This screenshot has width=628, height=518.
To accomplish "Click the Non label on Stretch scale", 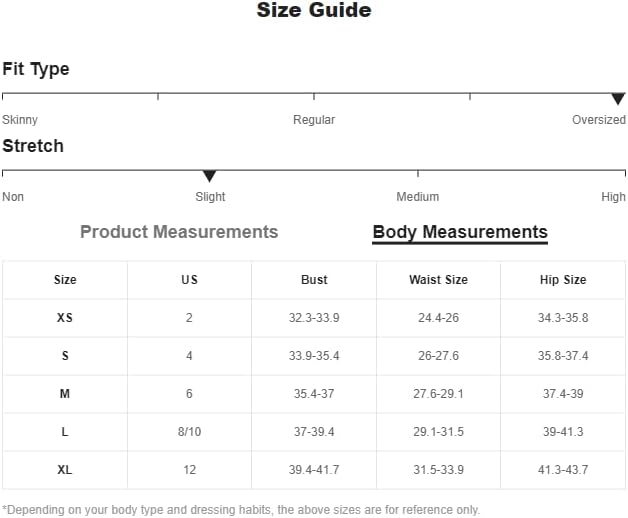I will (13, 197).
